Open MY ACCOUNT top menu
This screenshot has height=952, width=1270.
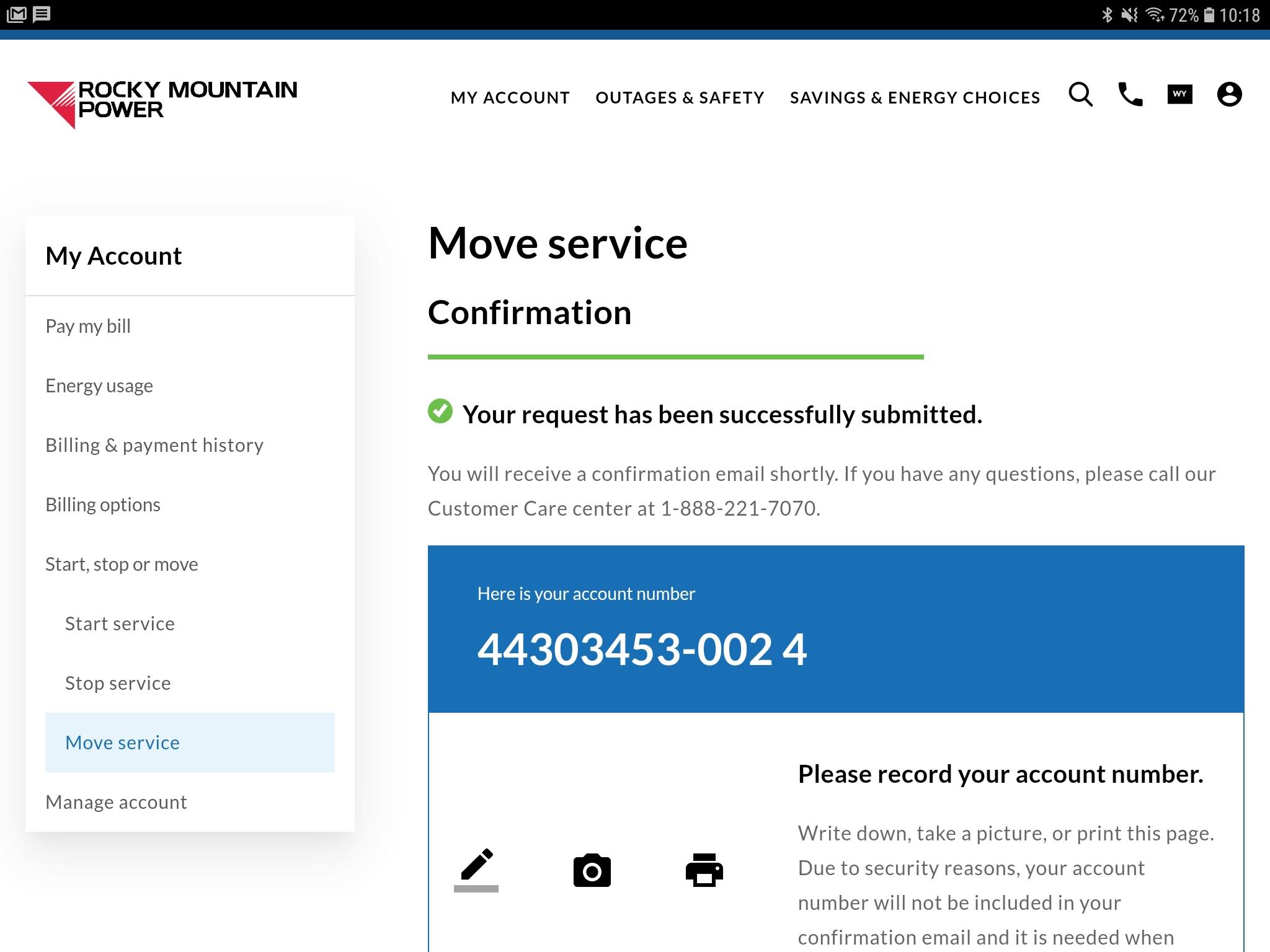point(510,98)
